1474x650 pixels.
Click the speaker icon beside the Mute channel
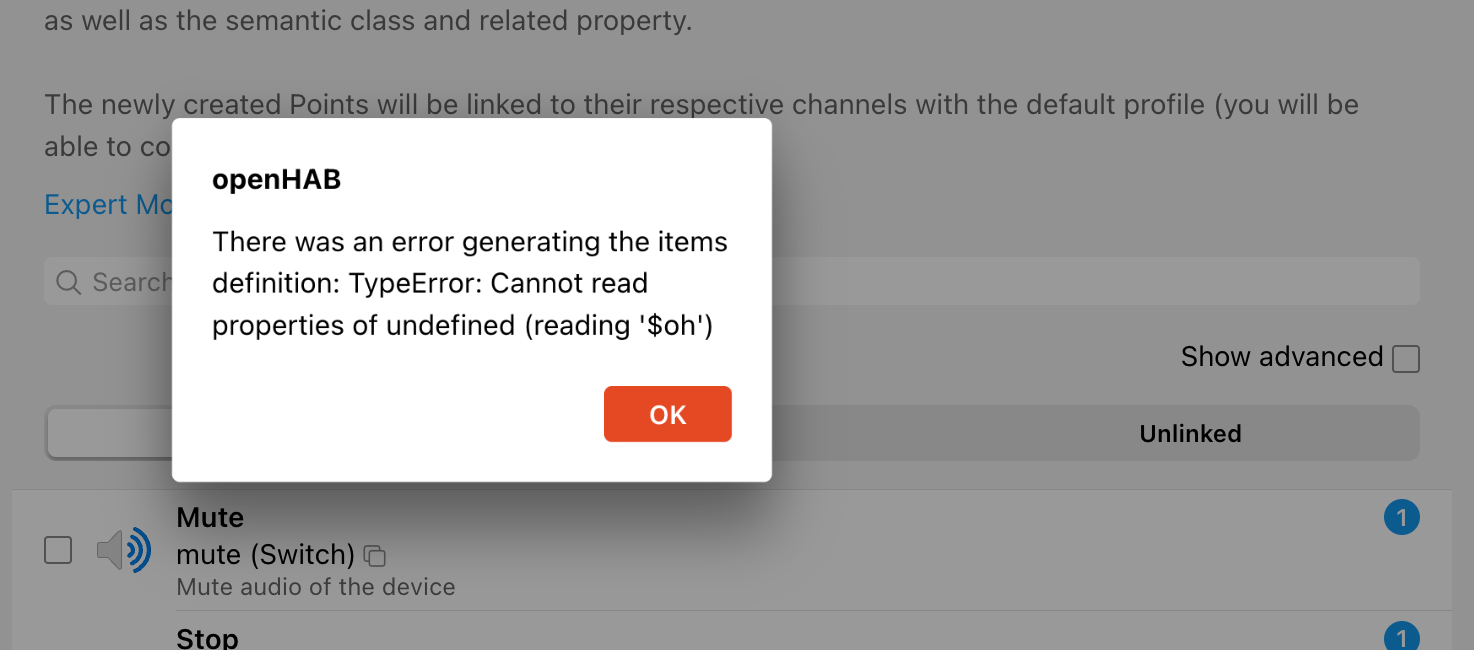pyautogui.click(x=122, y=549)
